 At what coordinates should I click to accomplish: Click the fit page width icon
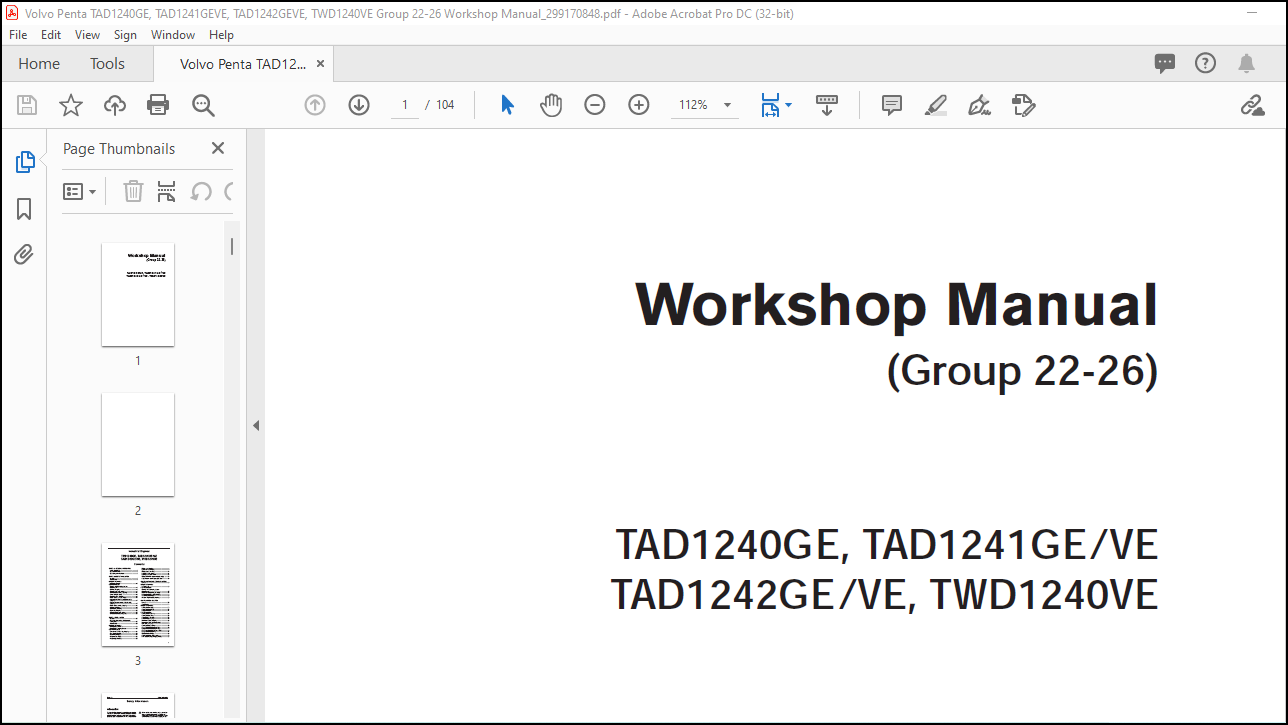[x=769, y=105]
